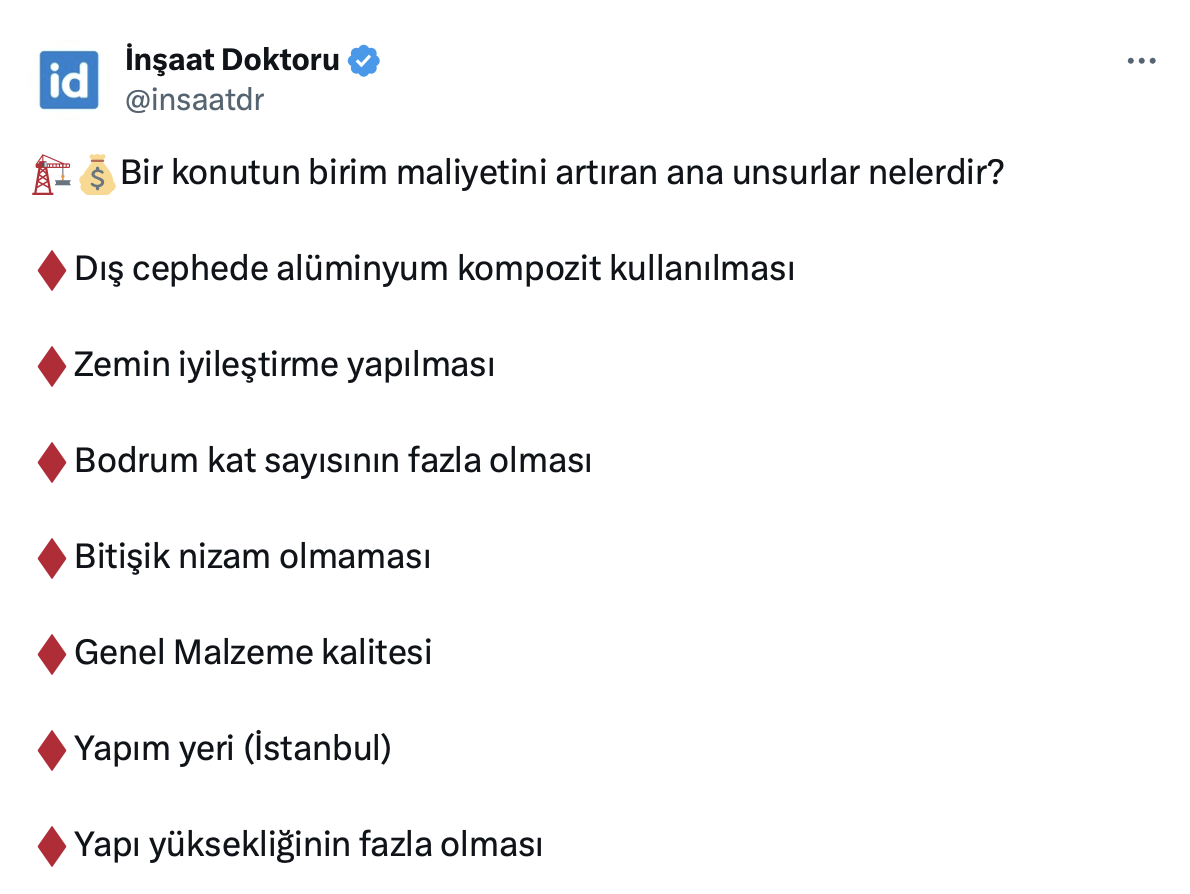Click the money bag emoji

[97, 175]
